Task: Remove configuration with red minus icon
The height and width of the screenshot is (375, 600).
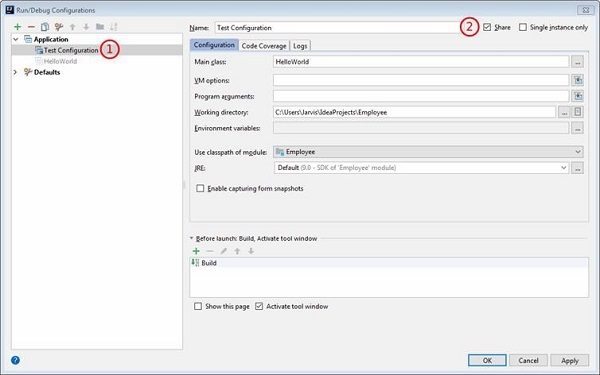Action: click(x=31, y=27)
